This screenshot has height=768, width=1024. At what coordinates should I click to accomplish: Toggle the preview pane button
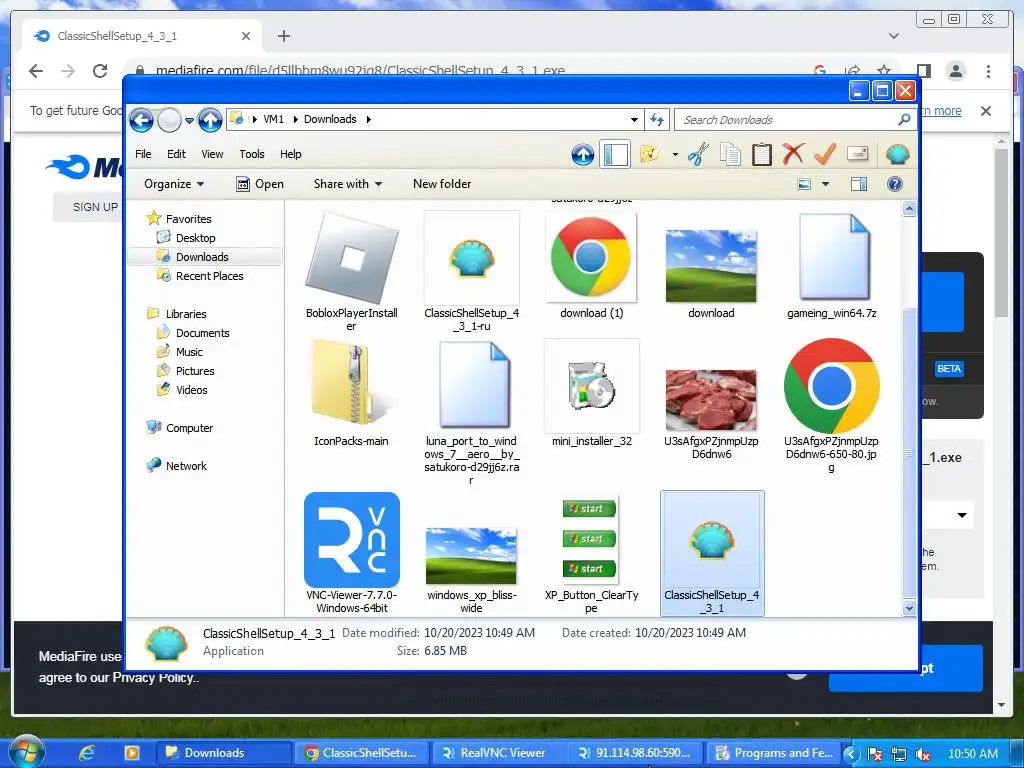[x=859, y=184]
